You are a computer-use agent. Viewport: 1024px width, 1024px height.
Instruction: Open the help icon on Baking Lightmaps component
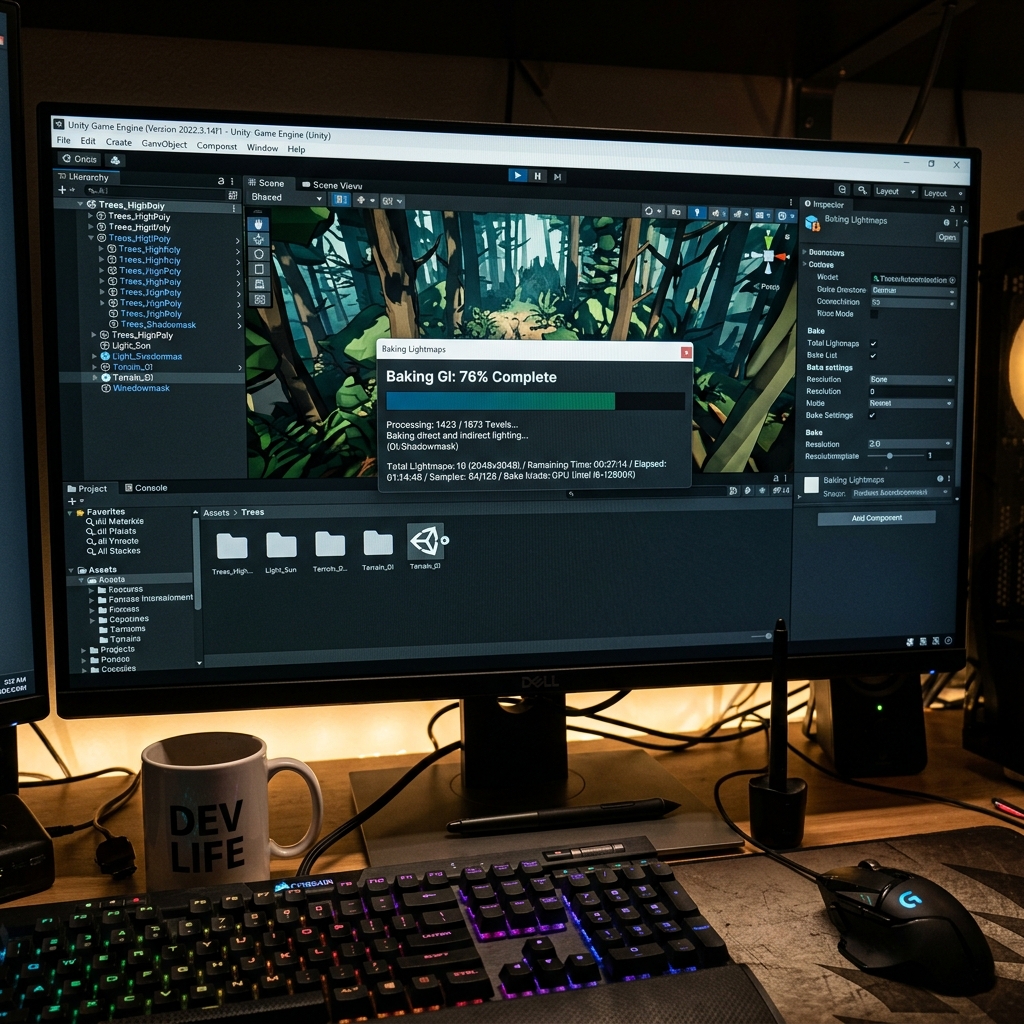coord(940,479)
